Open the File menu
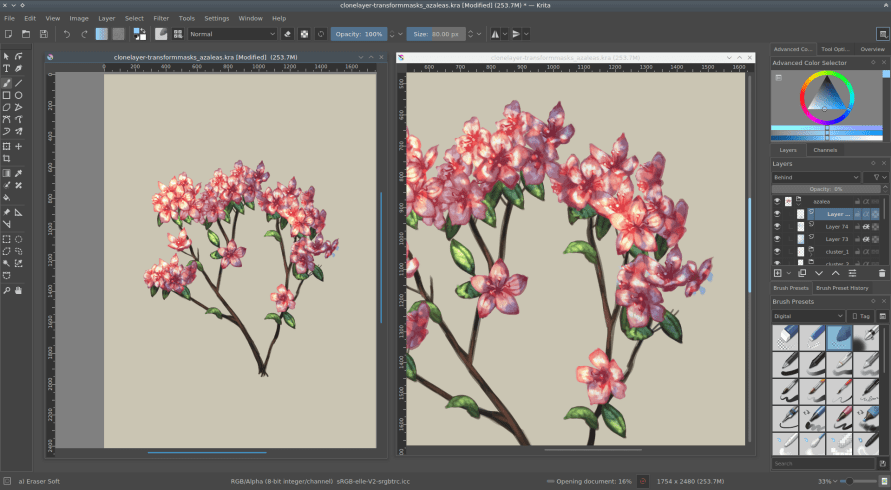 click(x=10, y=18)
